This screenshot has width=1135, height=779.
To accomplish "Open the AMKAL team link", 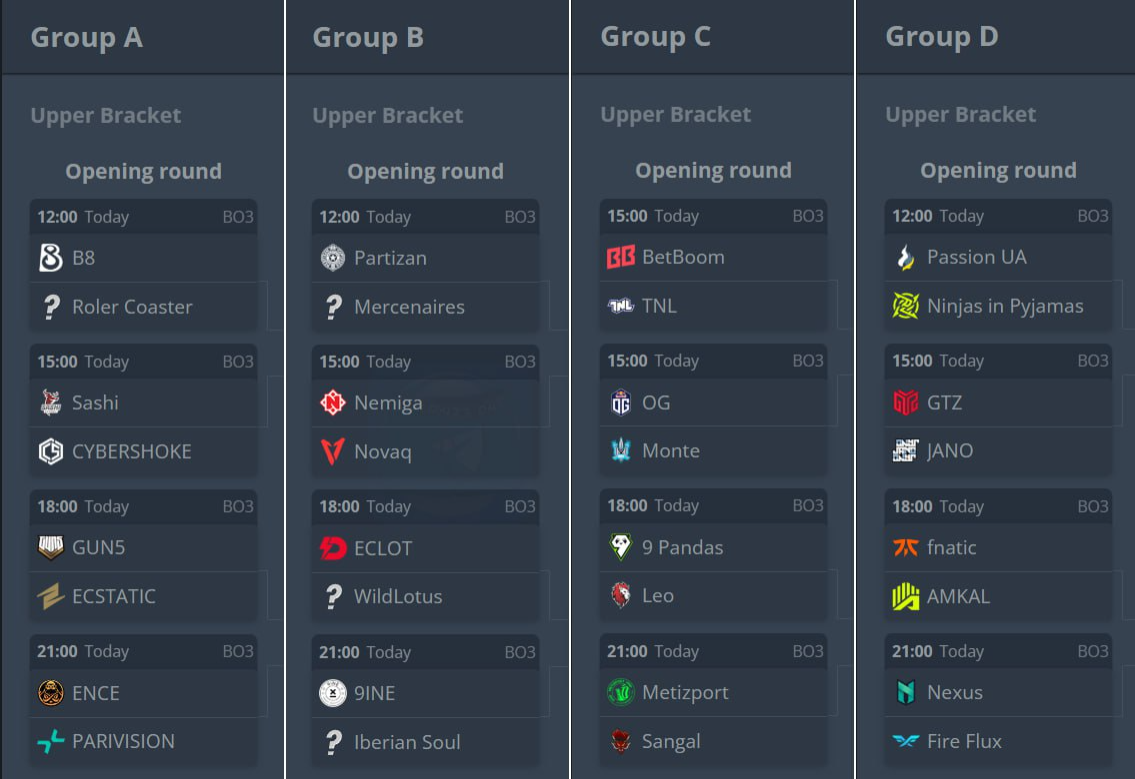I will pos(958,597).
